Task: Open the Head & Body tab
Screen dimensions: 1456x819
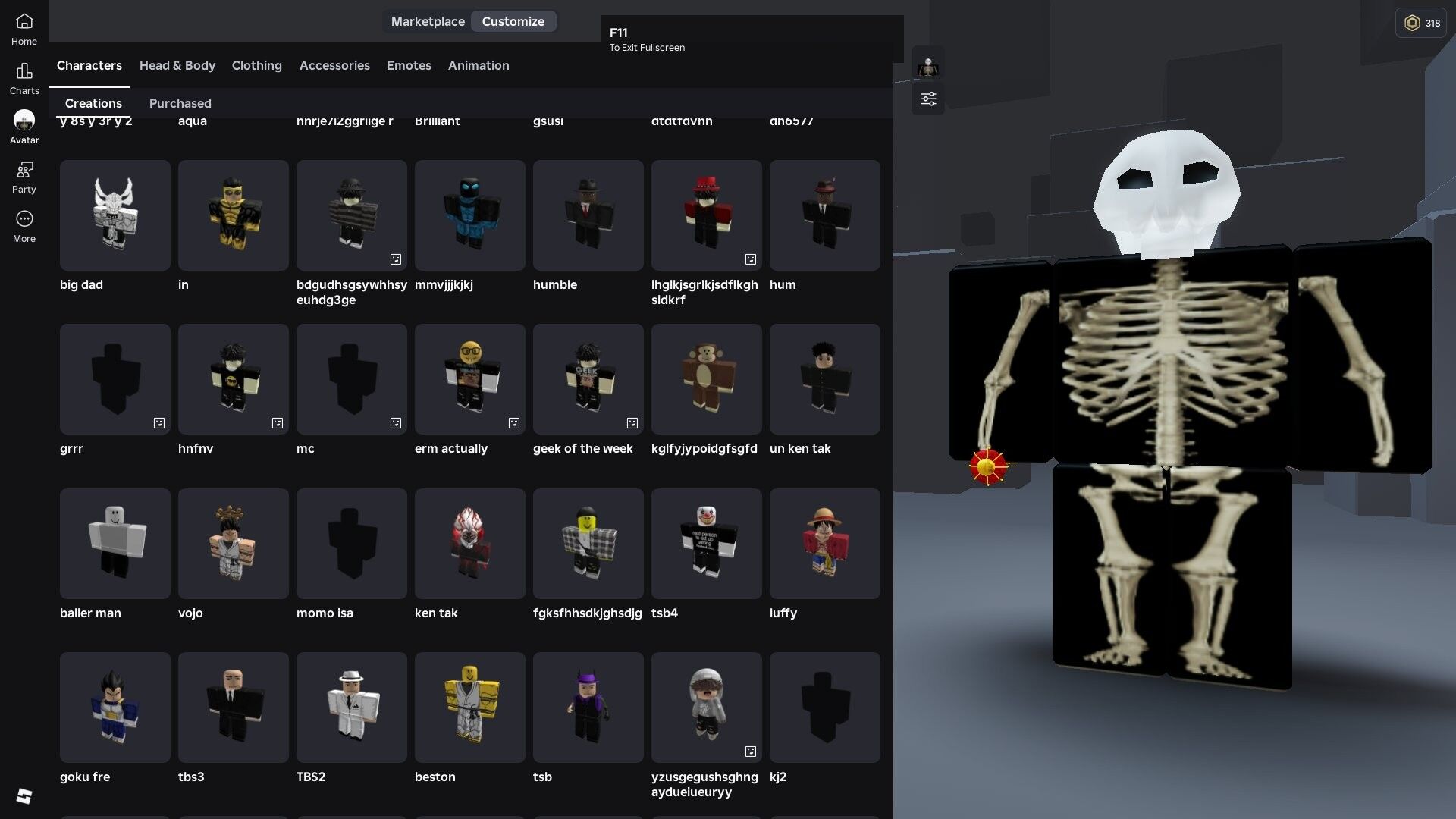Action: pyautogui.click(x=177, y=65)
